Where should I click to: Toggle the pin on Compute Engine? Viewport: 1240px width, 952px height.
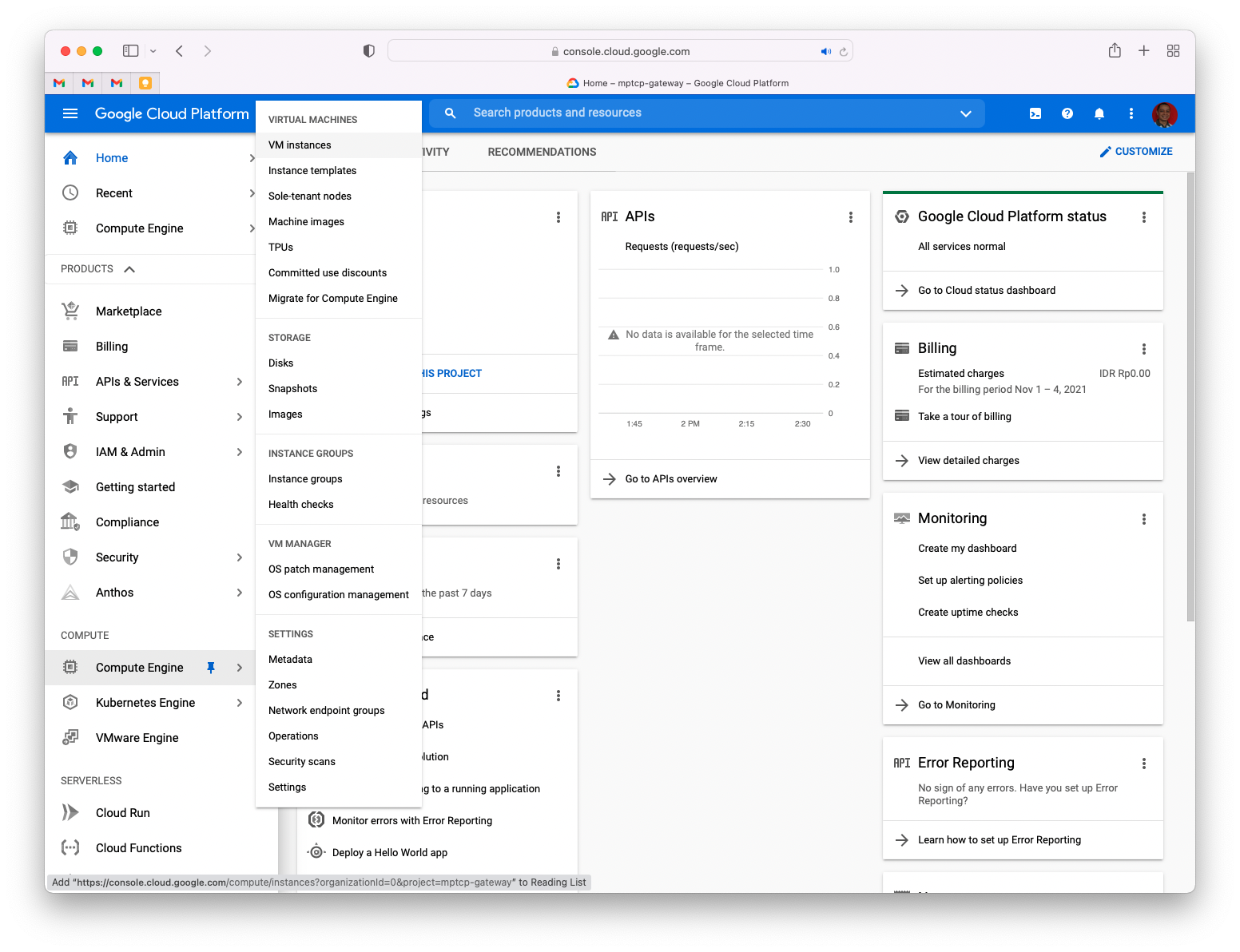(211, 668)
